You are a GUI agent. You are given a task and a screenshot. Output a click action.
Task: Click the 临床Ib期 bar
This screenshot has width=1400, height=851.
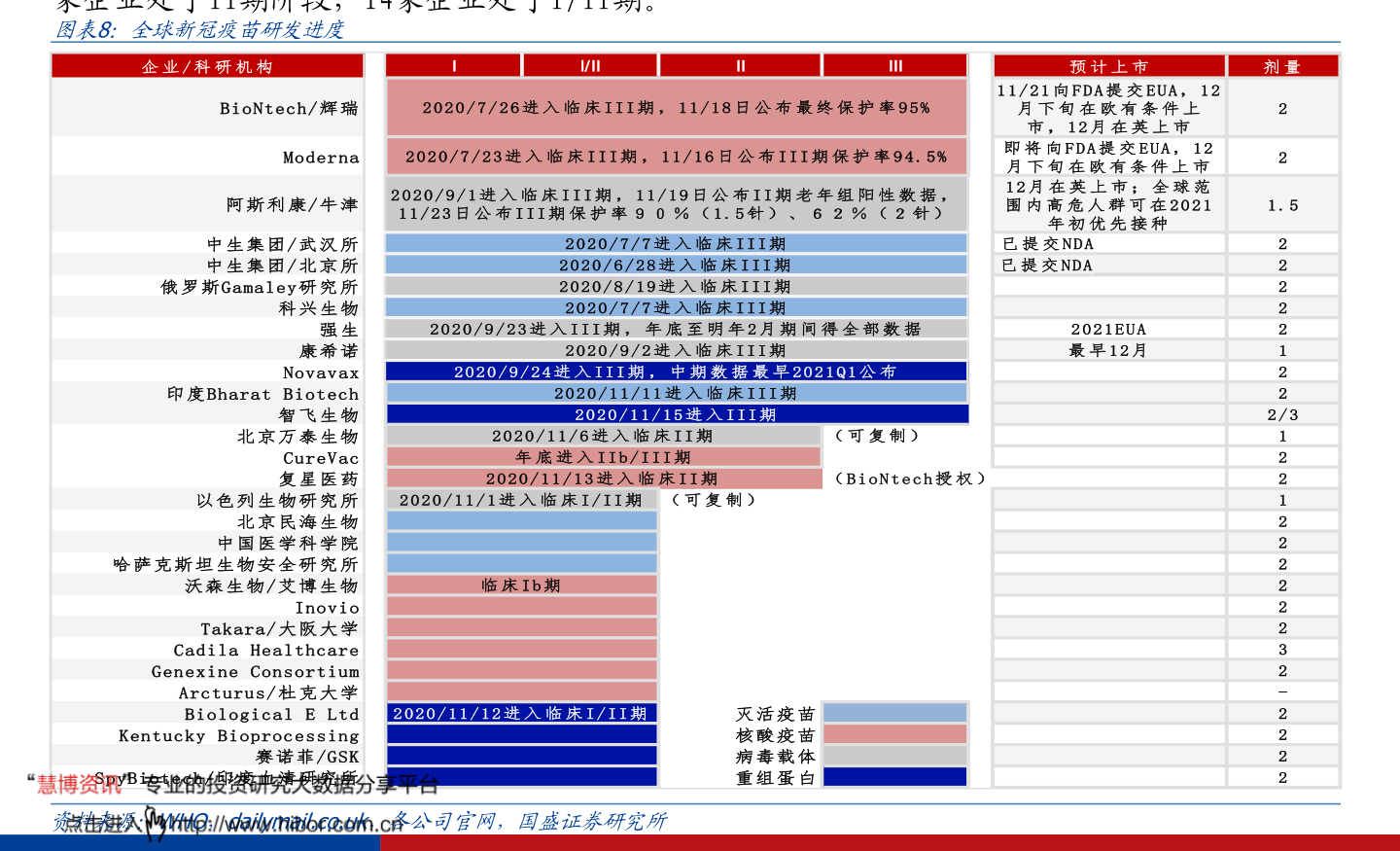(x=522, y=585)
